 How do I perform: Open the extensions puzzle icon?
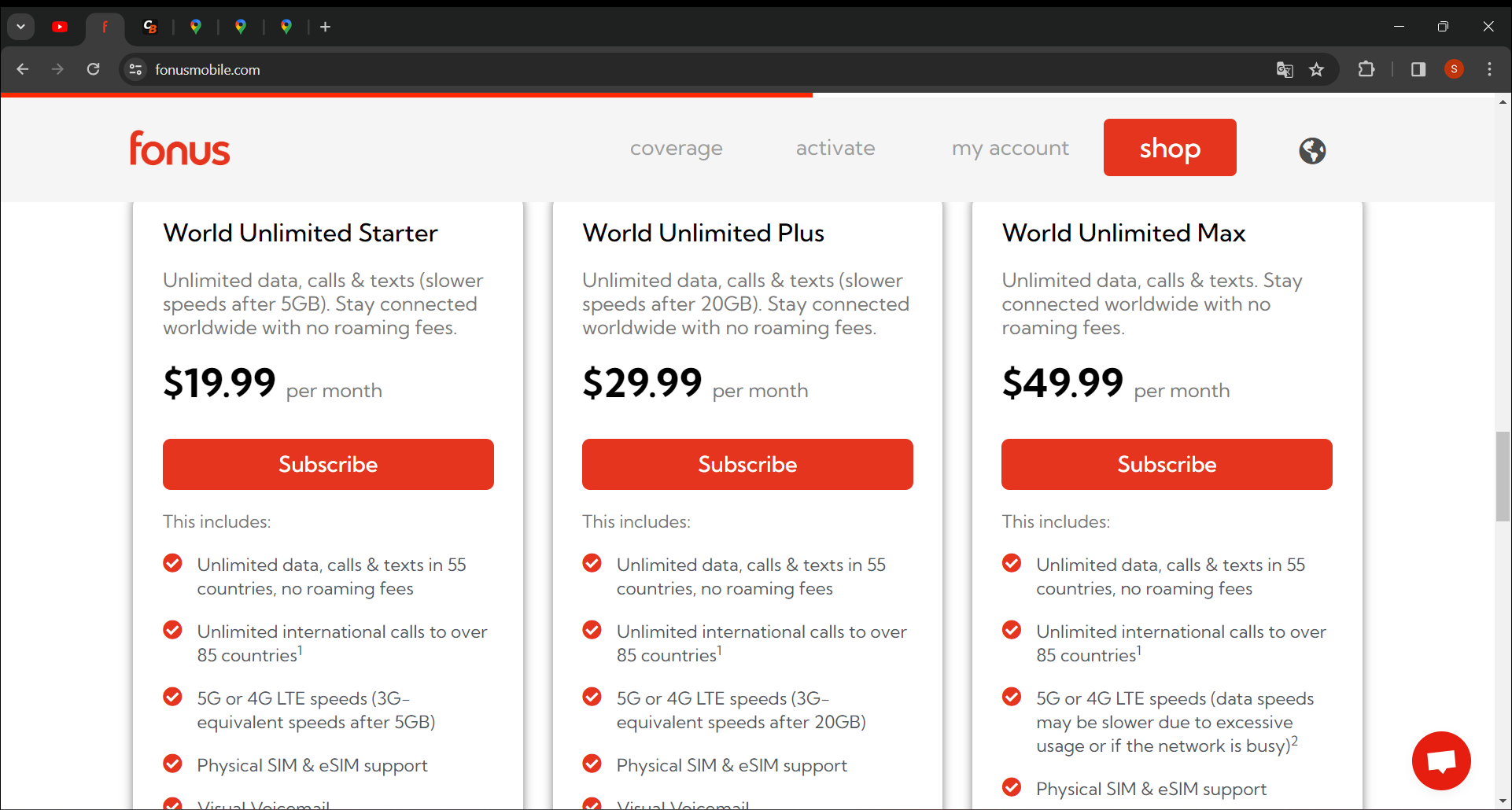click(x=1366, y=69)
